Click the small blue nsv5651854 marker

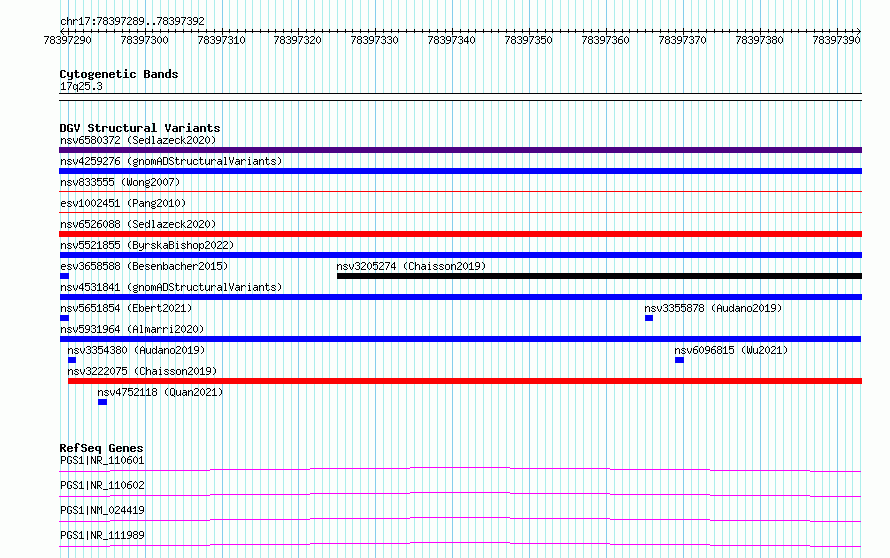pos(64,318)
